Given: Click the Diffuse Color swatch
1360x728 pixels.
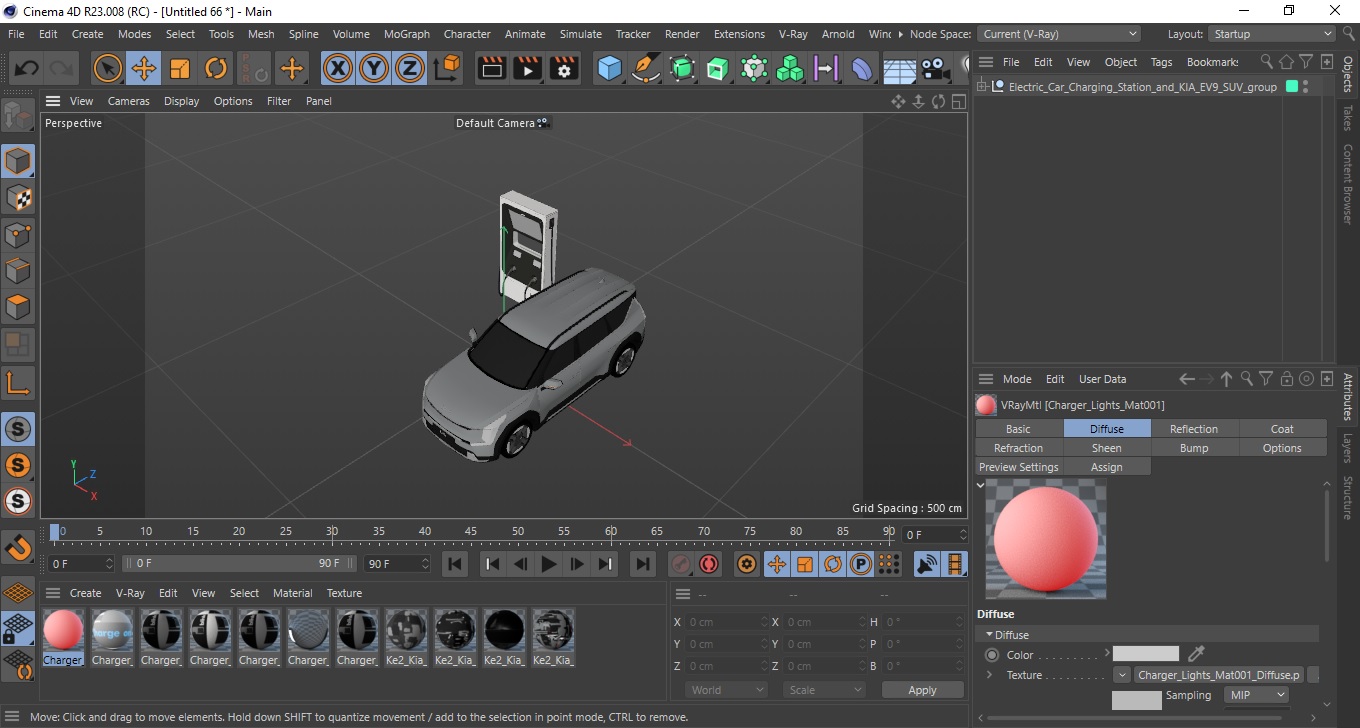Looking at the screenshot, I should pos(1145,654).
